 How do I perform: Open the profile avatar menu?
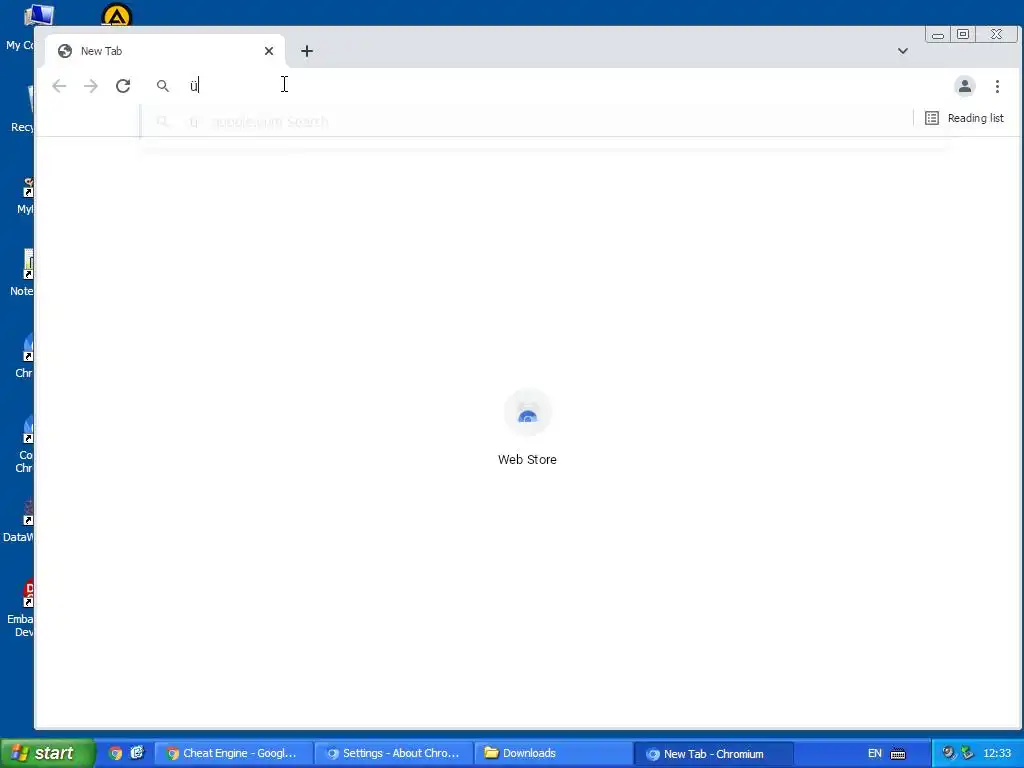[965, 86]
